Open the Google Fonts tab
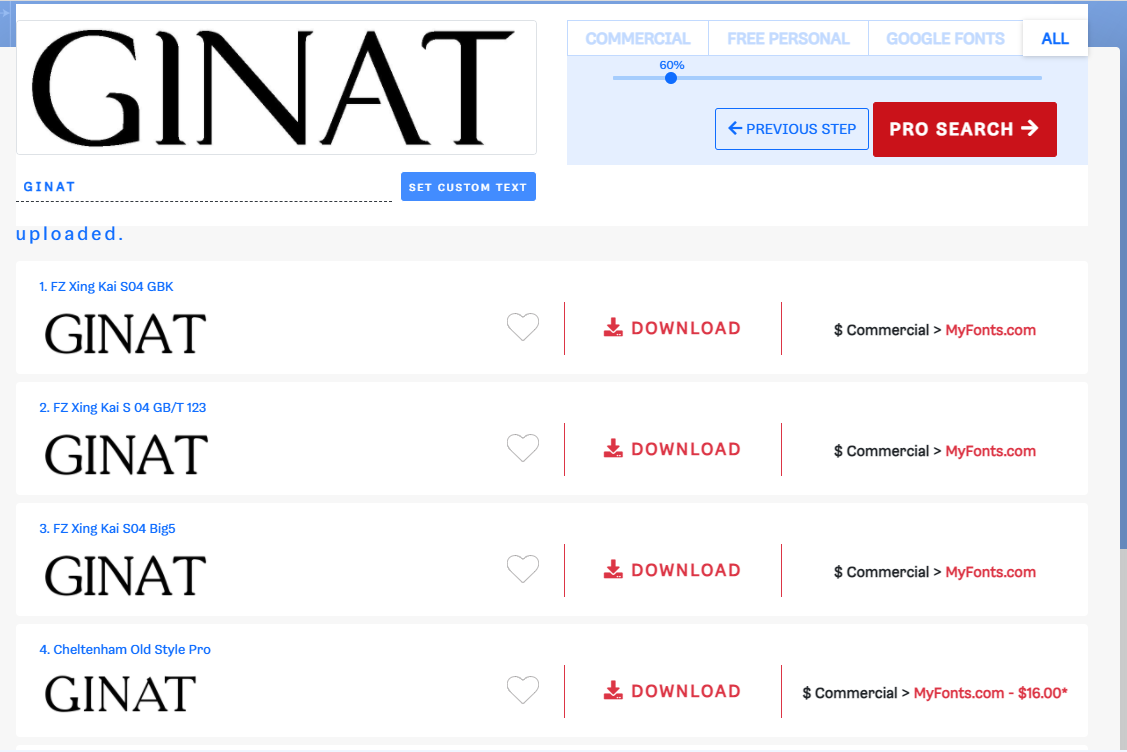 (x=945, y=39)
